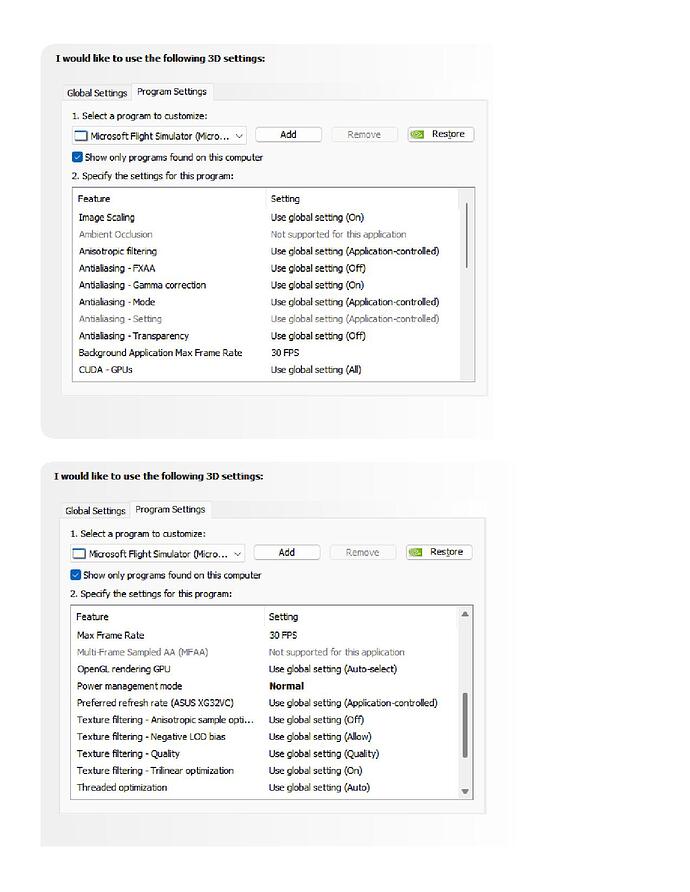Click Remove button in upper panel
Screen dimensions: 690x892
(x=364, y=134)
